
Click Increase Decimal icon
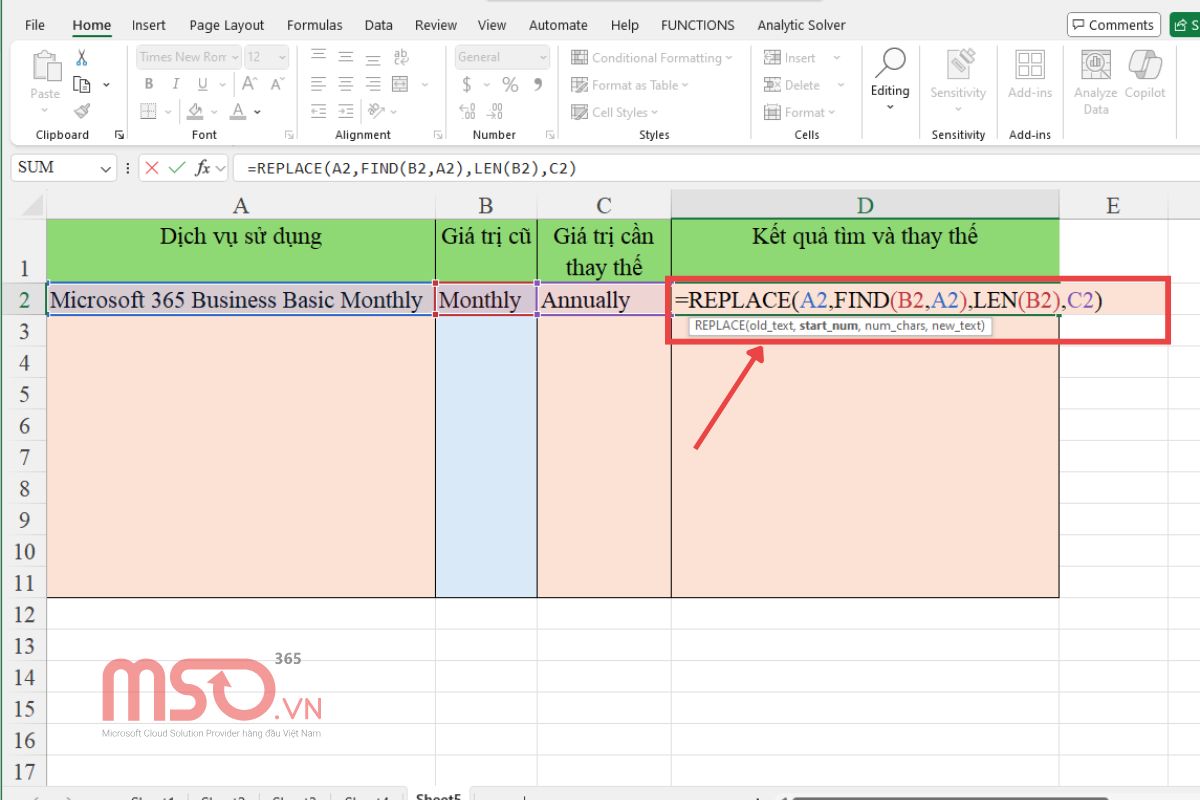(x=468, y=111)
